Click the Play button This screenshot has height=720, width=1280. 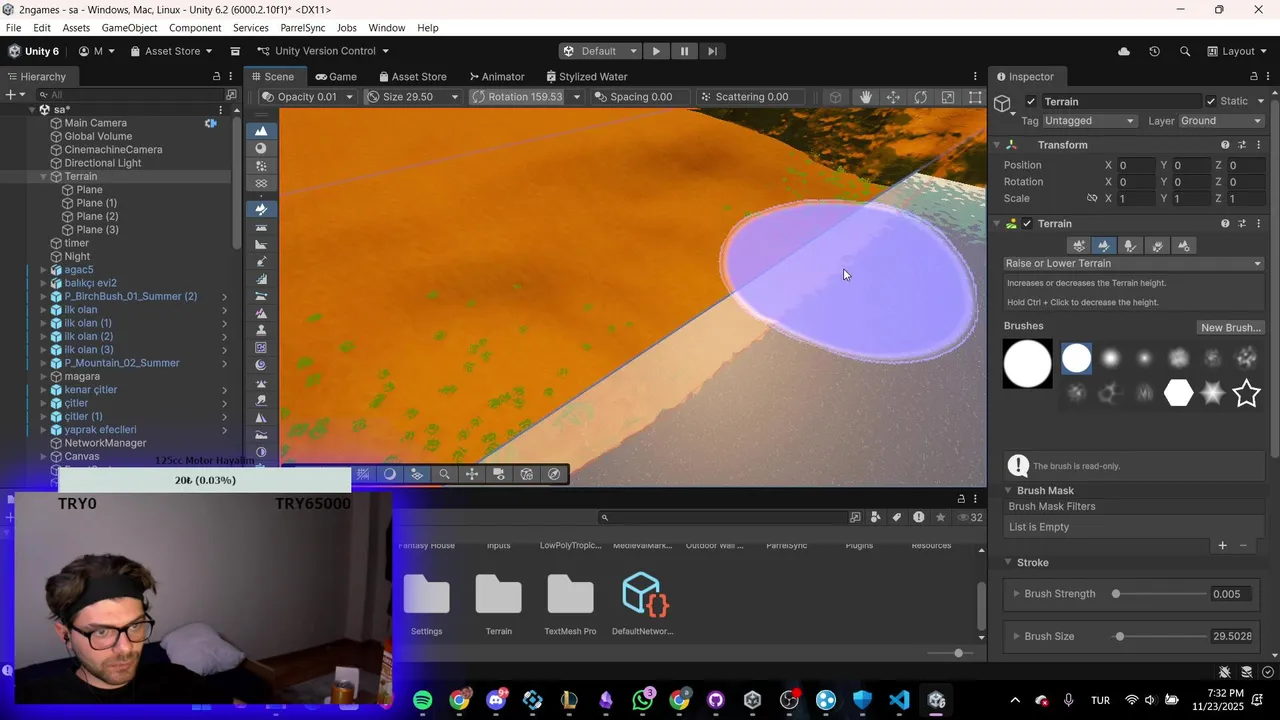(656, 51)
